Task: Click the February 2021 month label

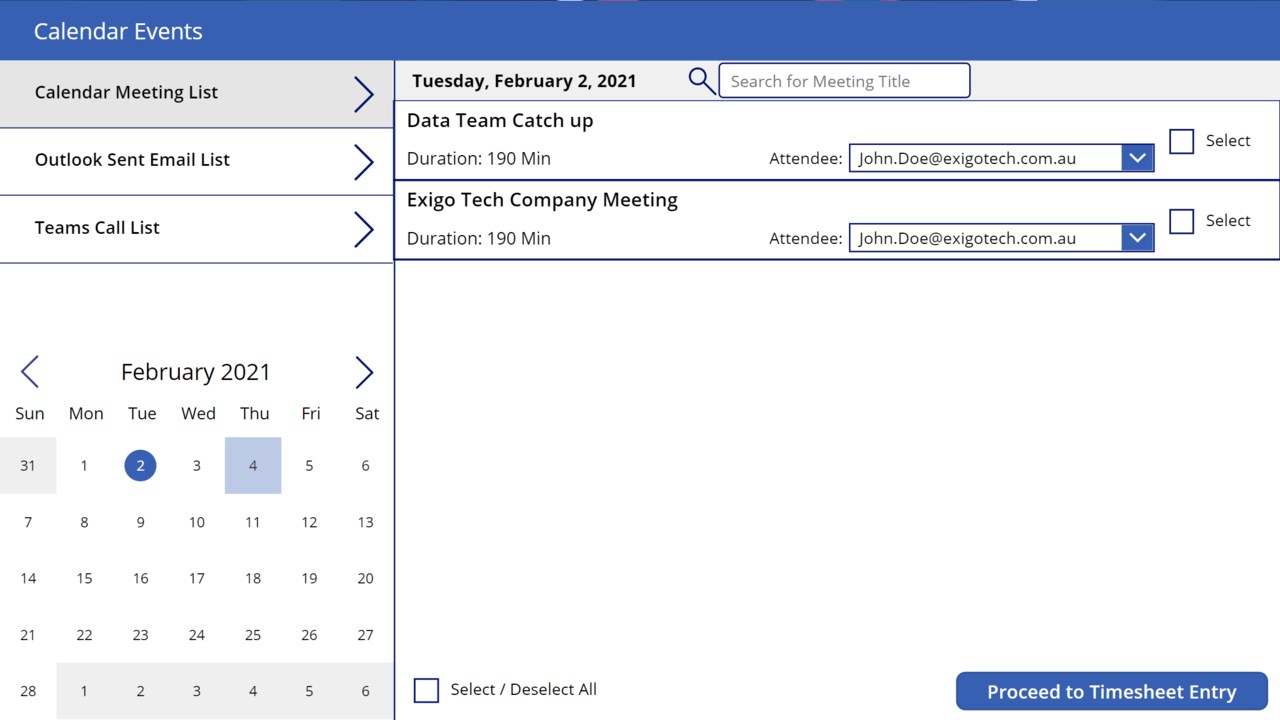Action: 196,372
